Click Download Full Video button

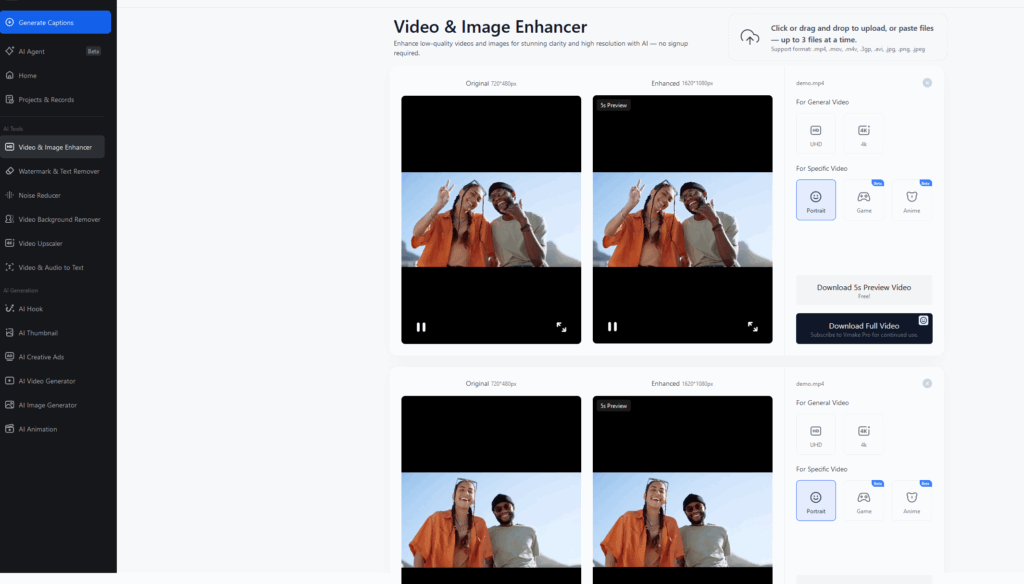pos(864,329)
